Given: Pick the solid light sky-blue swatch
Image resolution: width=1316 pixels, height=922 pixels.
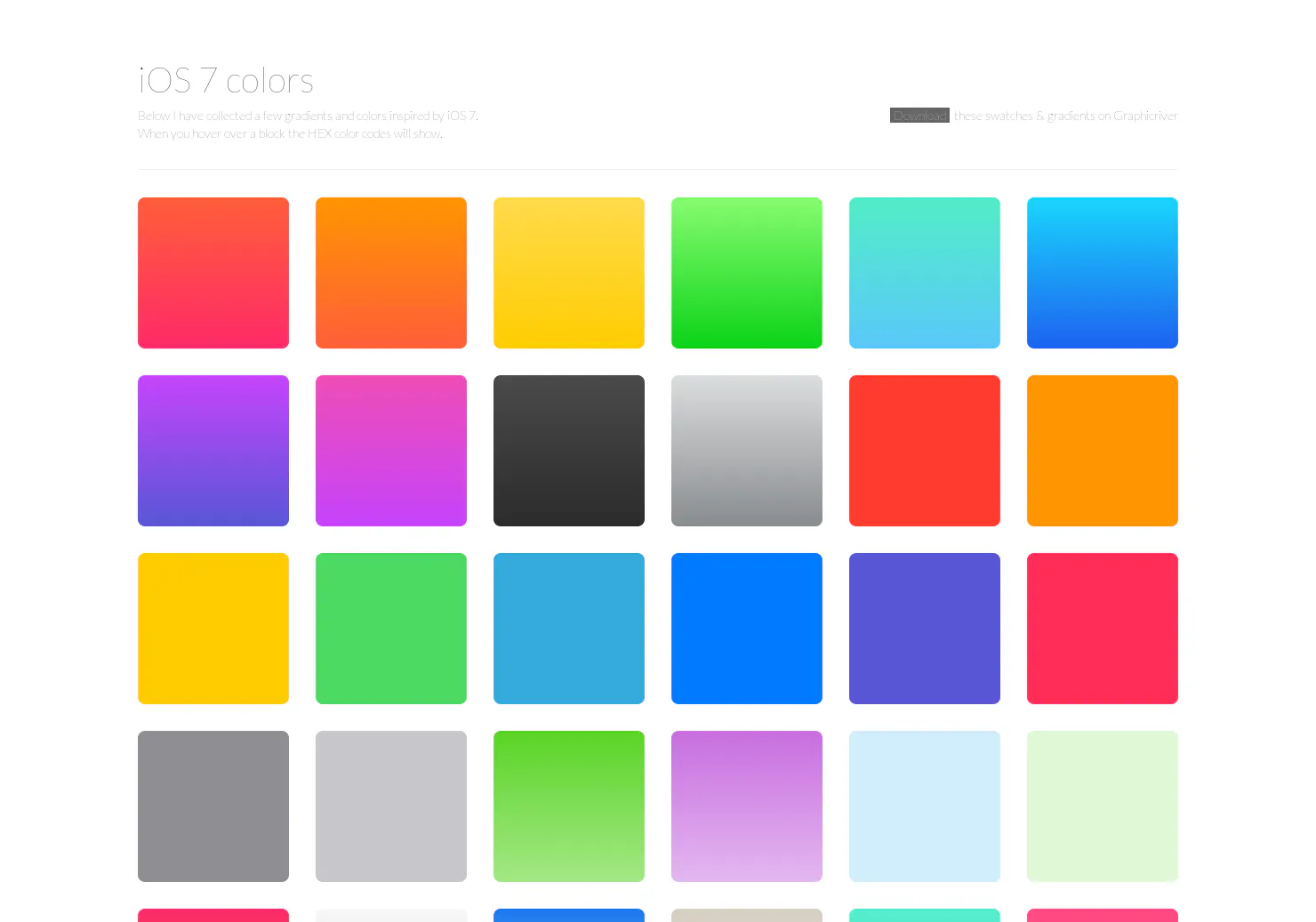Looking at the screenshot, I should click(x=569, y=629).
